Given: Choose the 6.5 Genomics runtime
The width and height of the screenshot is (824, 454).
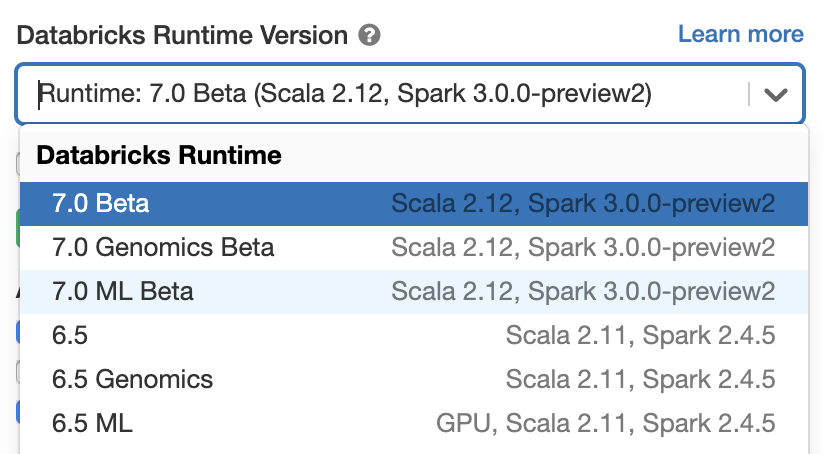Looking at the screenshot, I should pyautogui.click(x=132, y=379).
